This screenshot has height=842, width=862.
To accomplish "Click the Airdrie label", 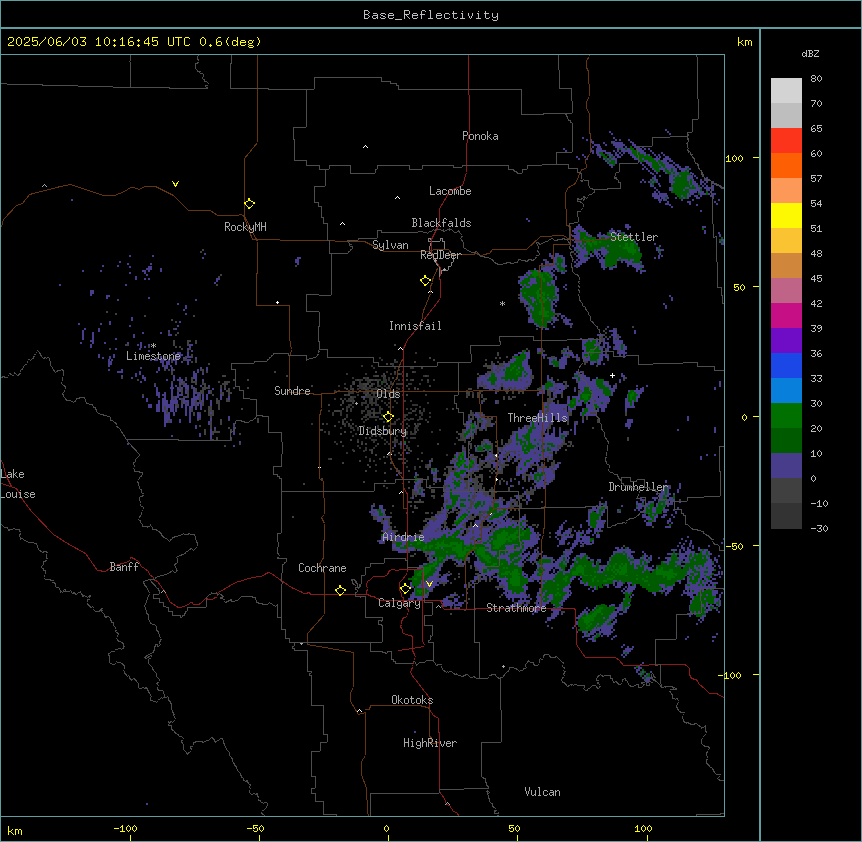I will click(x=404, y=537).
